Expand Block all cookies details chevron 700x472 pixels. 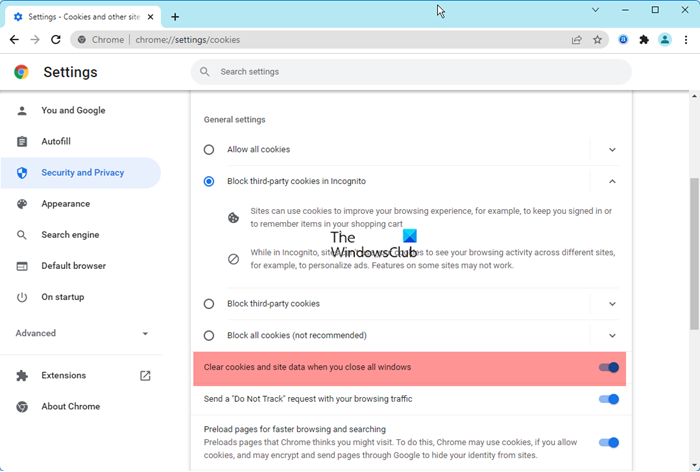coord(612,336)
